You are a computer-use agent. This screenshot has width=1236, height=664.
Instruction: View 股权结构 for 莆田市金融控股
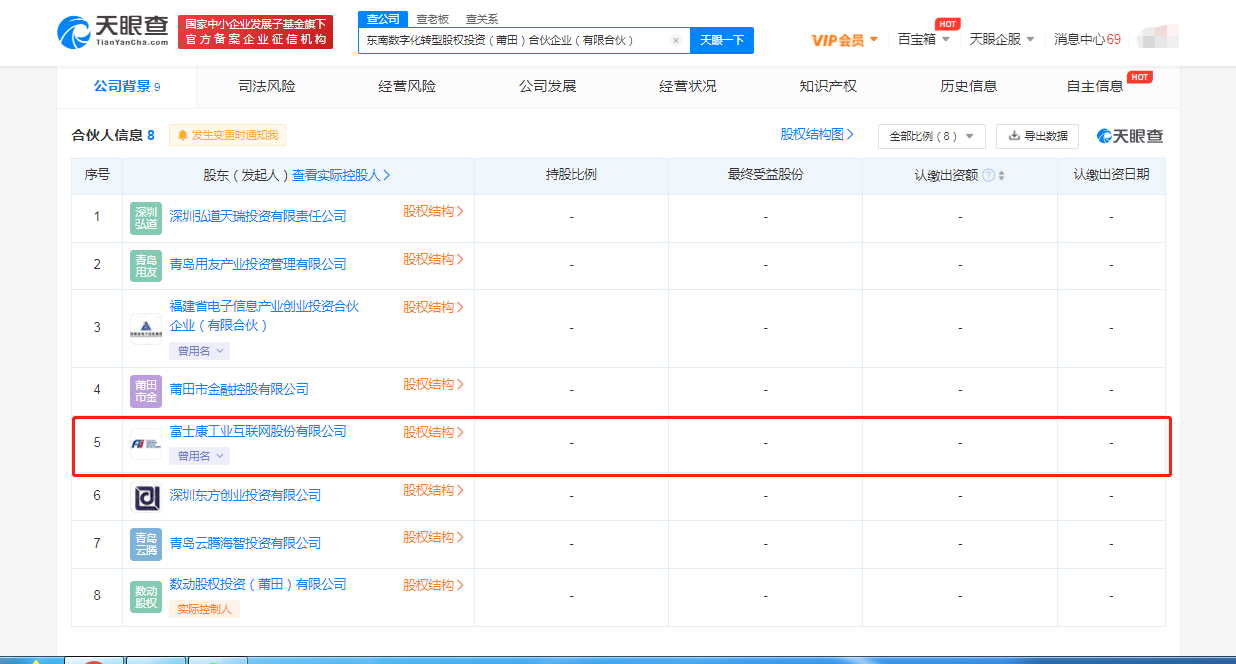pyautogui.click(x=434, y=384)
